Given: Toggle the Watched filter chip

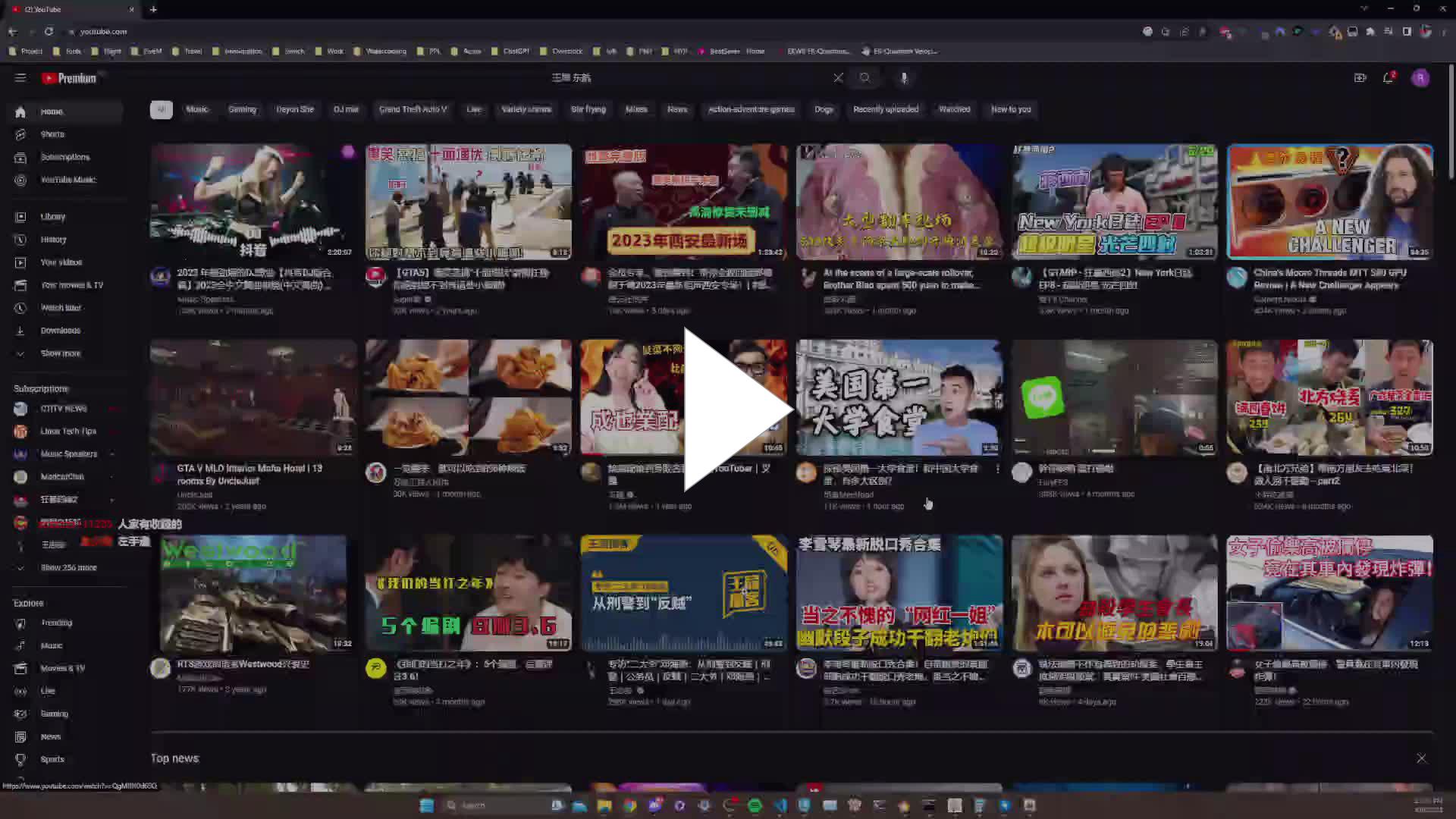Looking at the screenshot, I should point(954,109).
